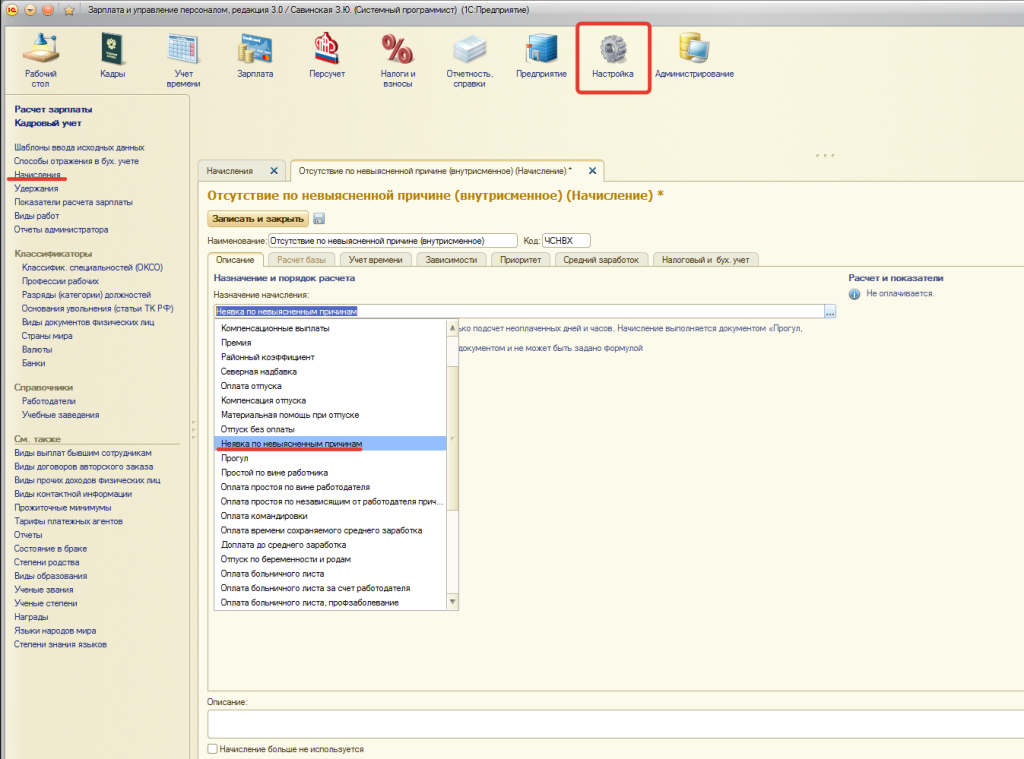
Task: Choose Оплата командировки item
Action: click(330, 515)
